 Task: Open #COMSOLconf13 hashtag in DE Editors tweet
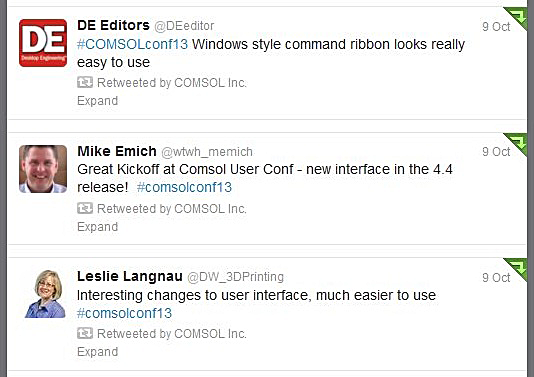(x=132, y=44)
